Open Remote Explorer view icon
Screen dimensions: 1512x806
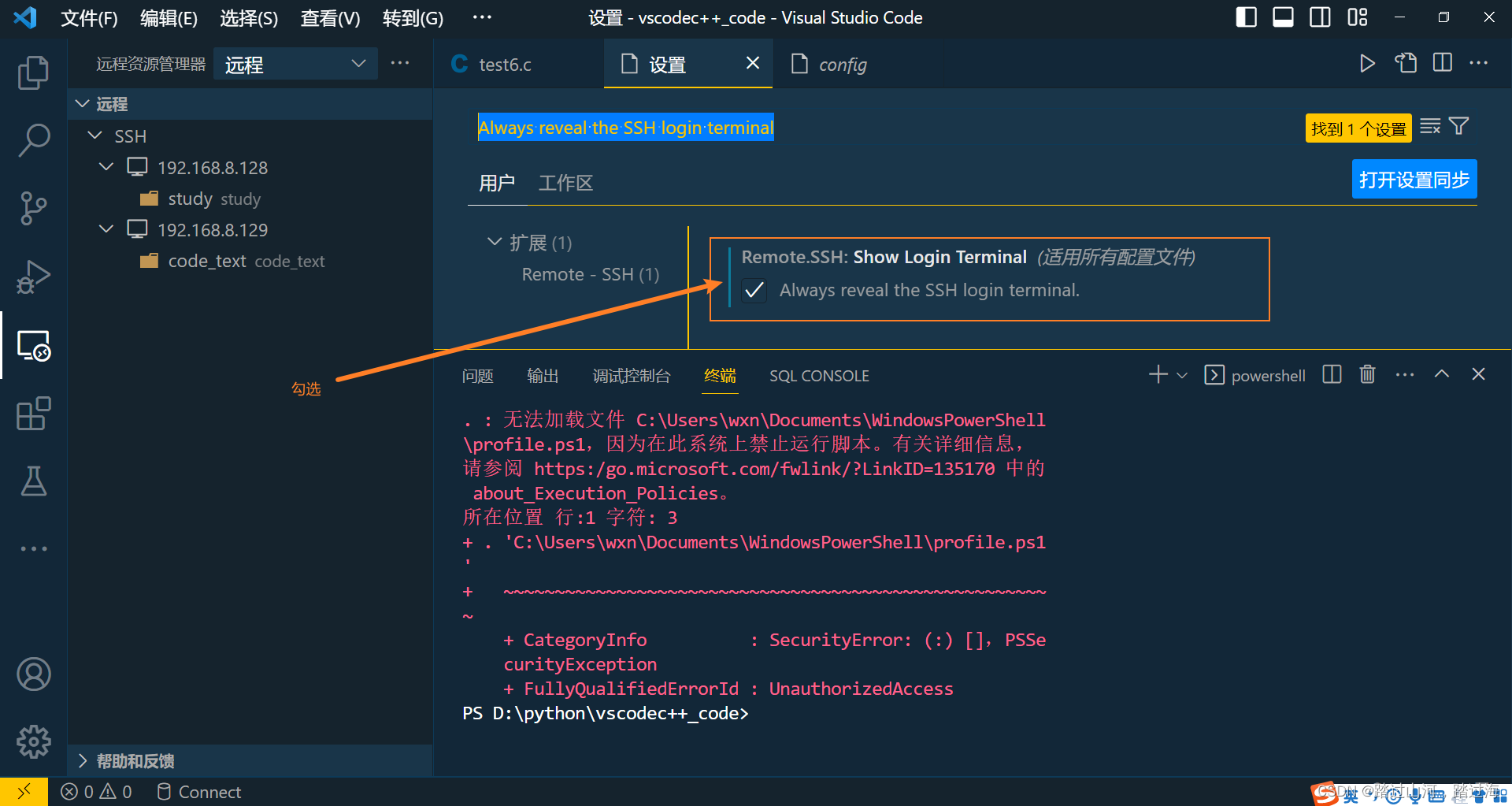[33, 345]
